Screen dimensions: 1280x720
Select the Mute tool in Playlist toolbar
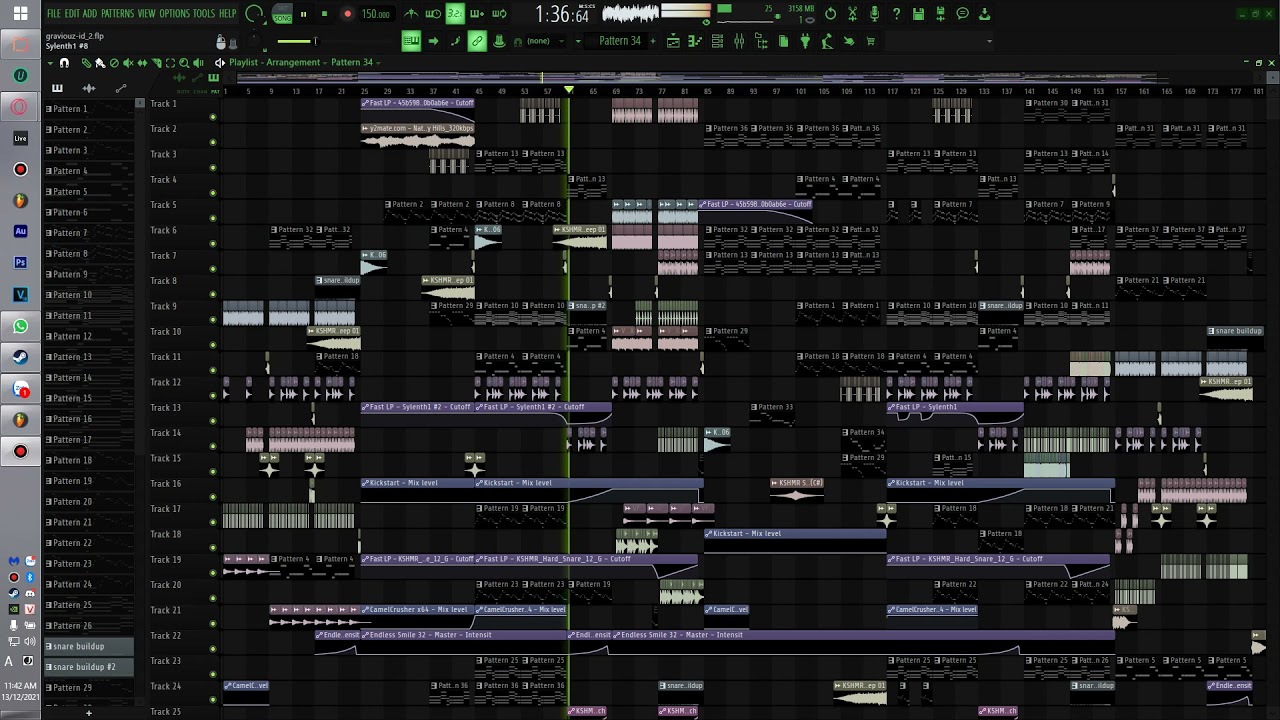[x=128, y=63]
